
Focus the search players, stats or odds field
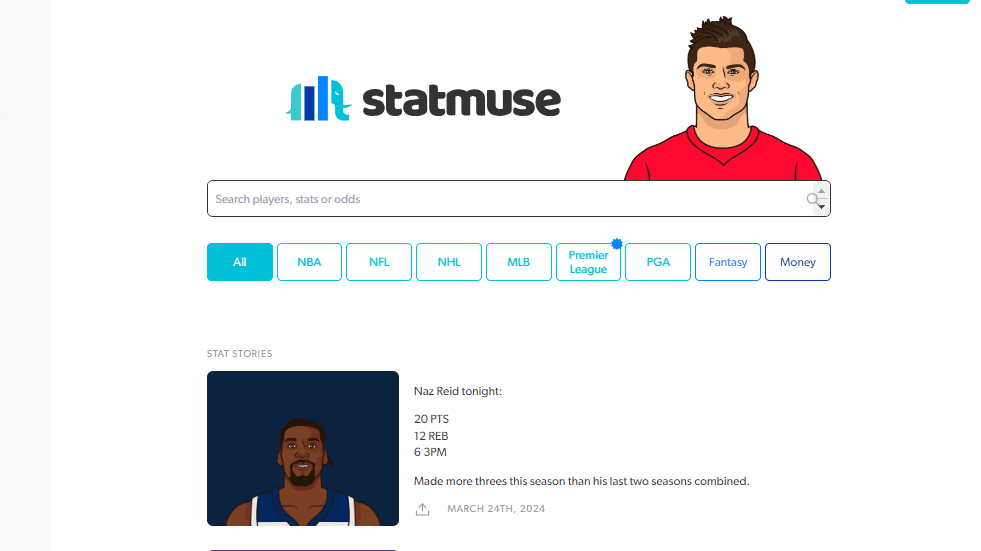pyautogui.click(x=519, y=199)
